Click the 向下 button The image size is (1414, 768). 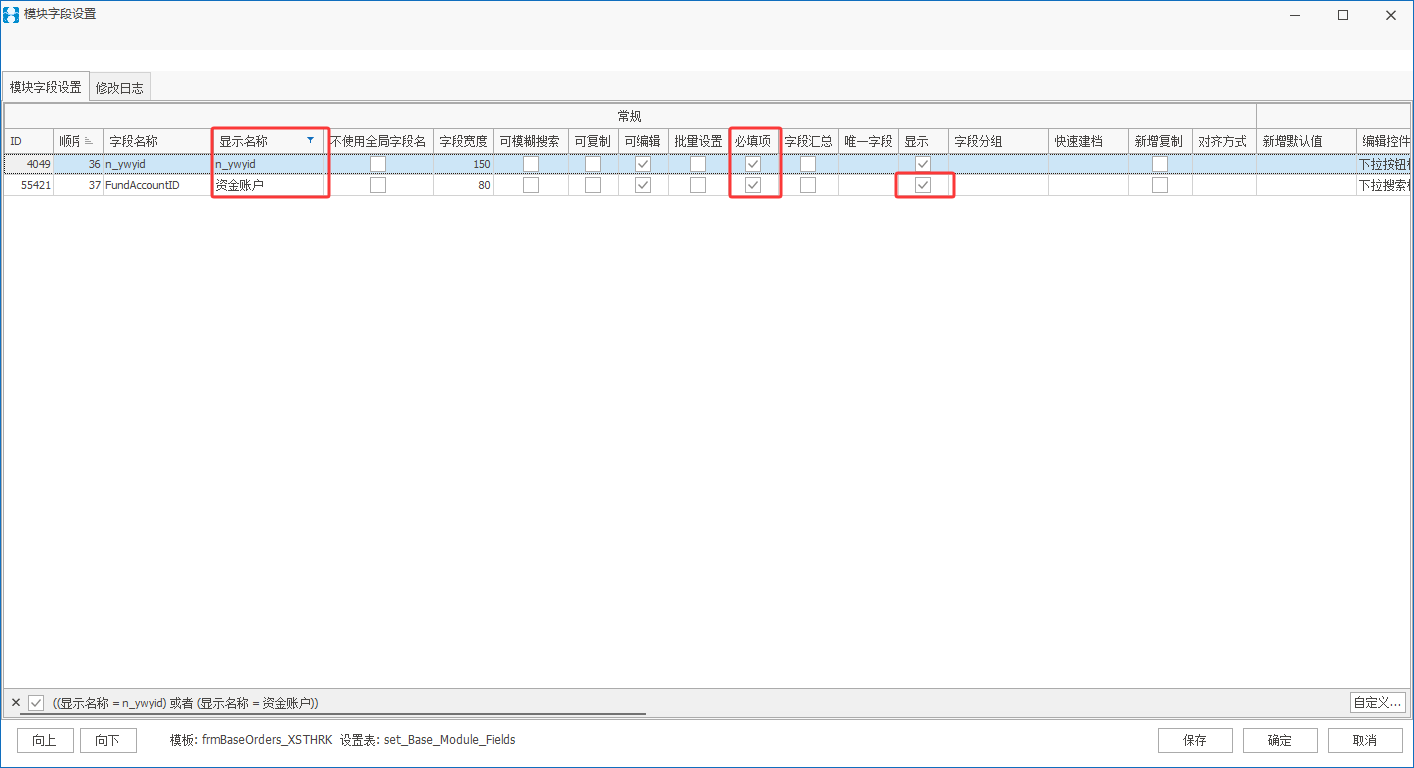click(x=107, y=741)
